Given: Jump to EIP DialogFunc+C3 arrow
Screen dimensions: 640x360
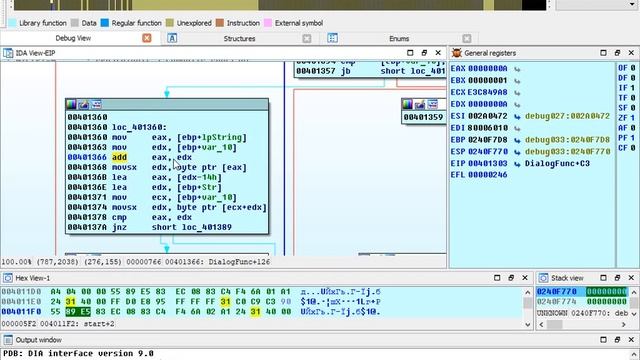Looking at the screenshot, I should coord(517,164).
